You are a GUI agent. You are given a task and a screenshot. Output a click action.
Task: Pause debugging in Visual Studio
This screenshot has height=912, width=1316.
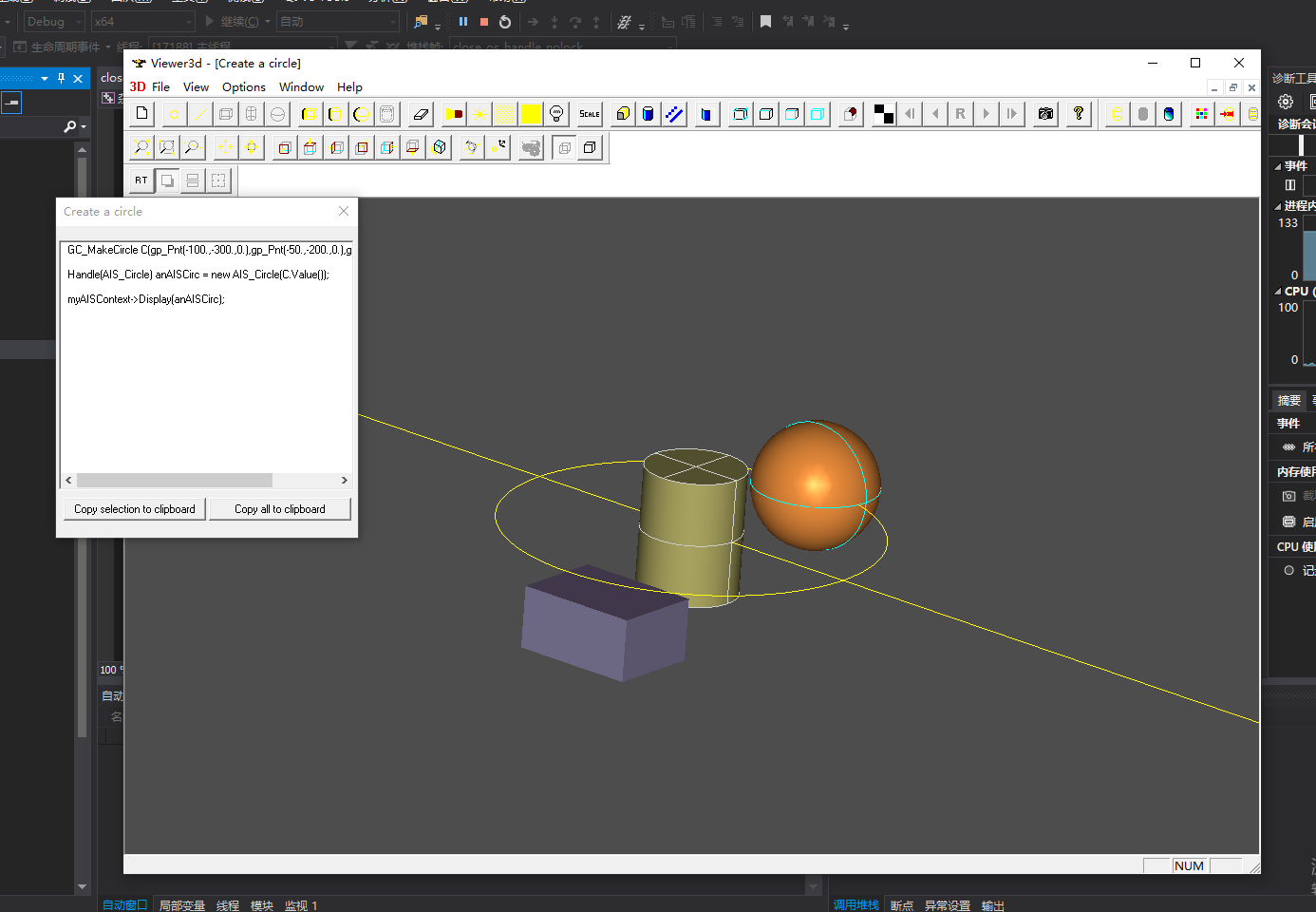[x=463, y=21]
